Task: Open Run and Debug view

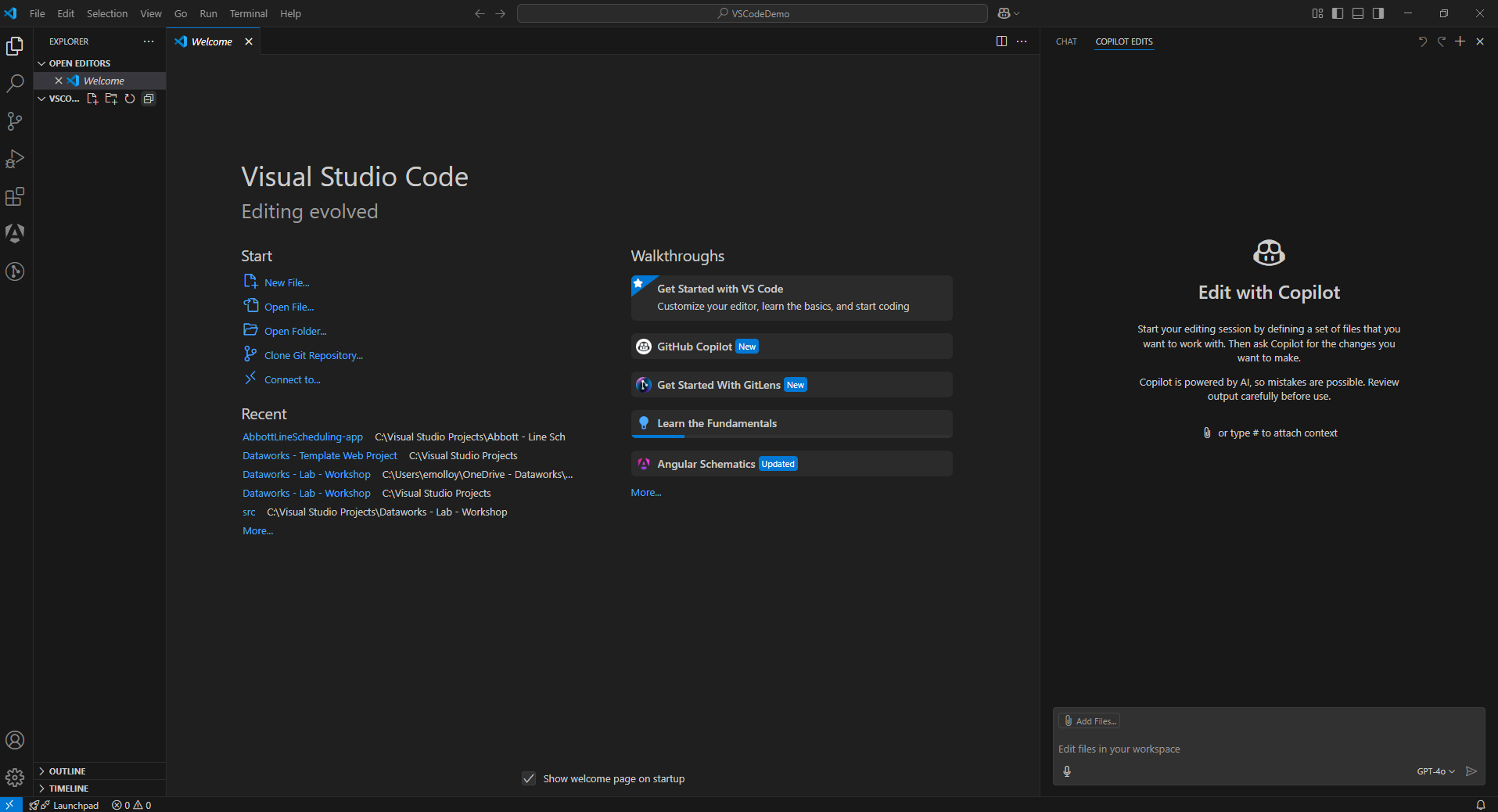Action: click(15, 159)
